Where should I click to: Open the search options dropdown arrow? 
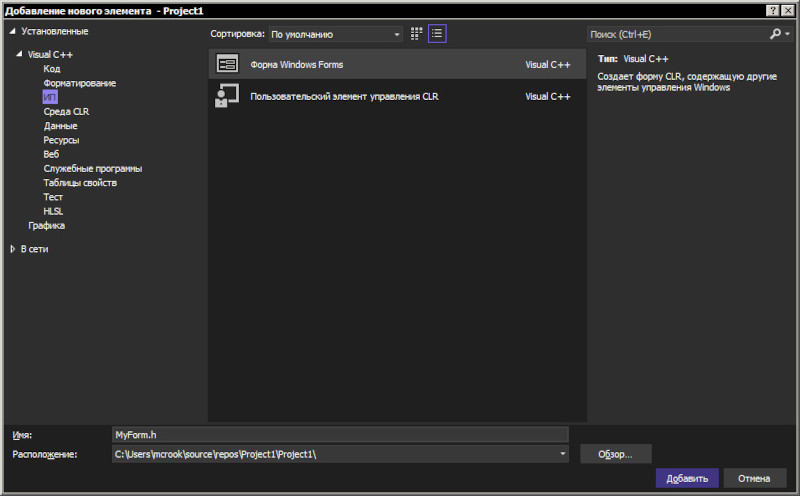click(788, 34)
